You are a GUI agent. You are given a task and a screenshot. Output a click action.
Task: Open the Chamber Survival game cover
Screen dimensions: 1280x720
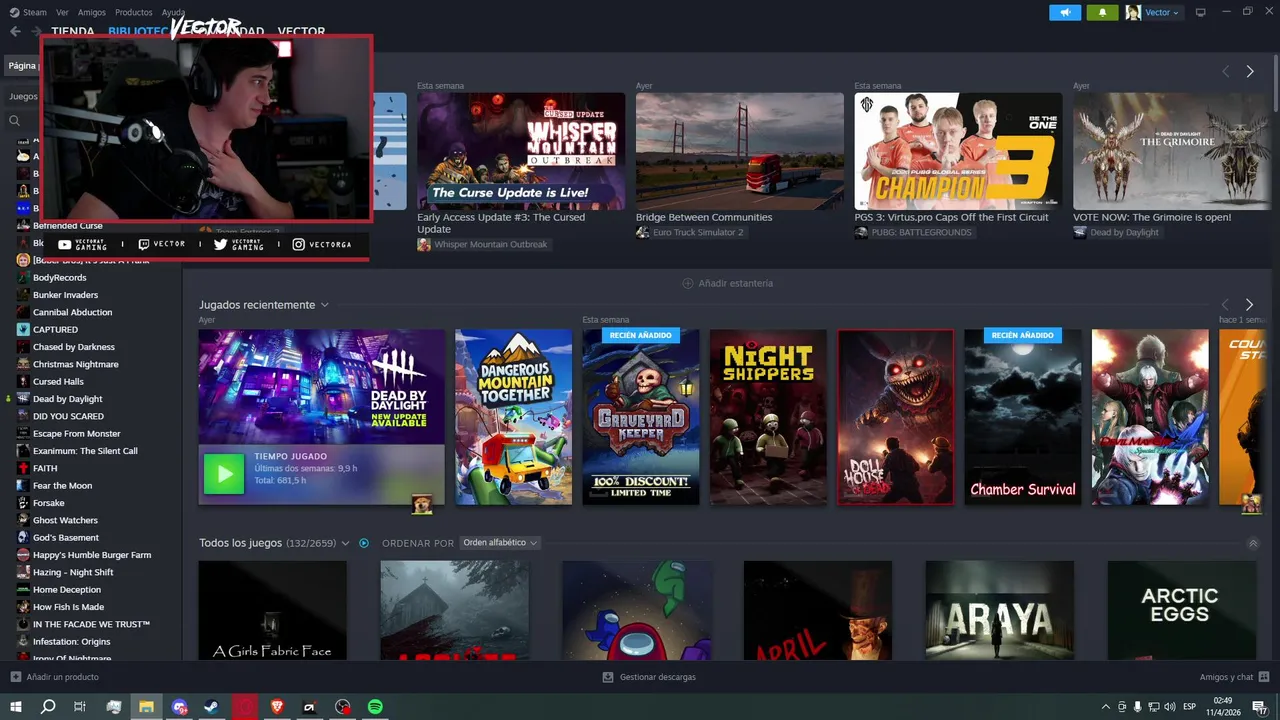[1023, 417]
